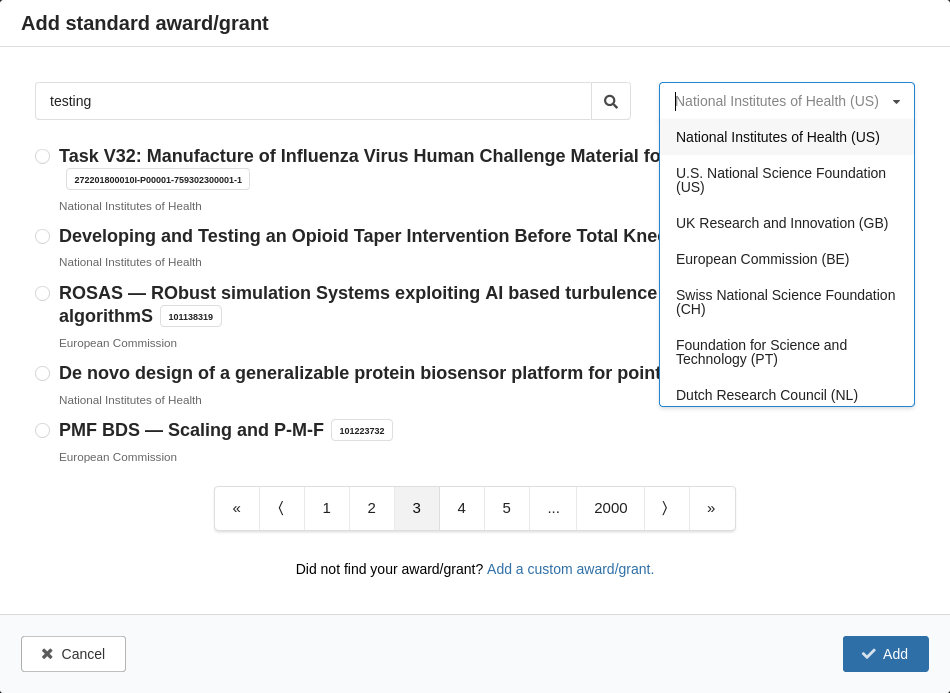The image size is (950, 693).
Task: Open the Add a custom award/grant link
Action: (570, 569)
